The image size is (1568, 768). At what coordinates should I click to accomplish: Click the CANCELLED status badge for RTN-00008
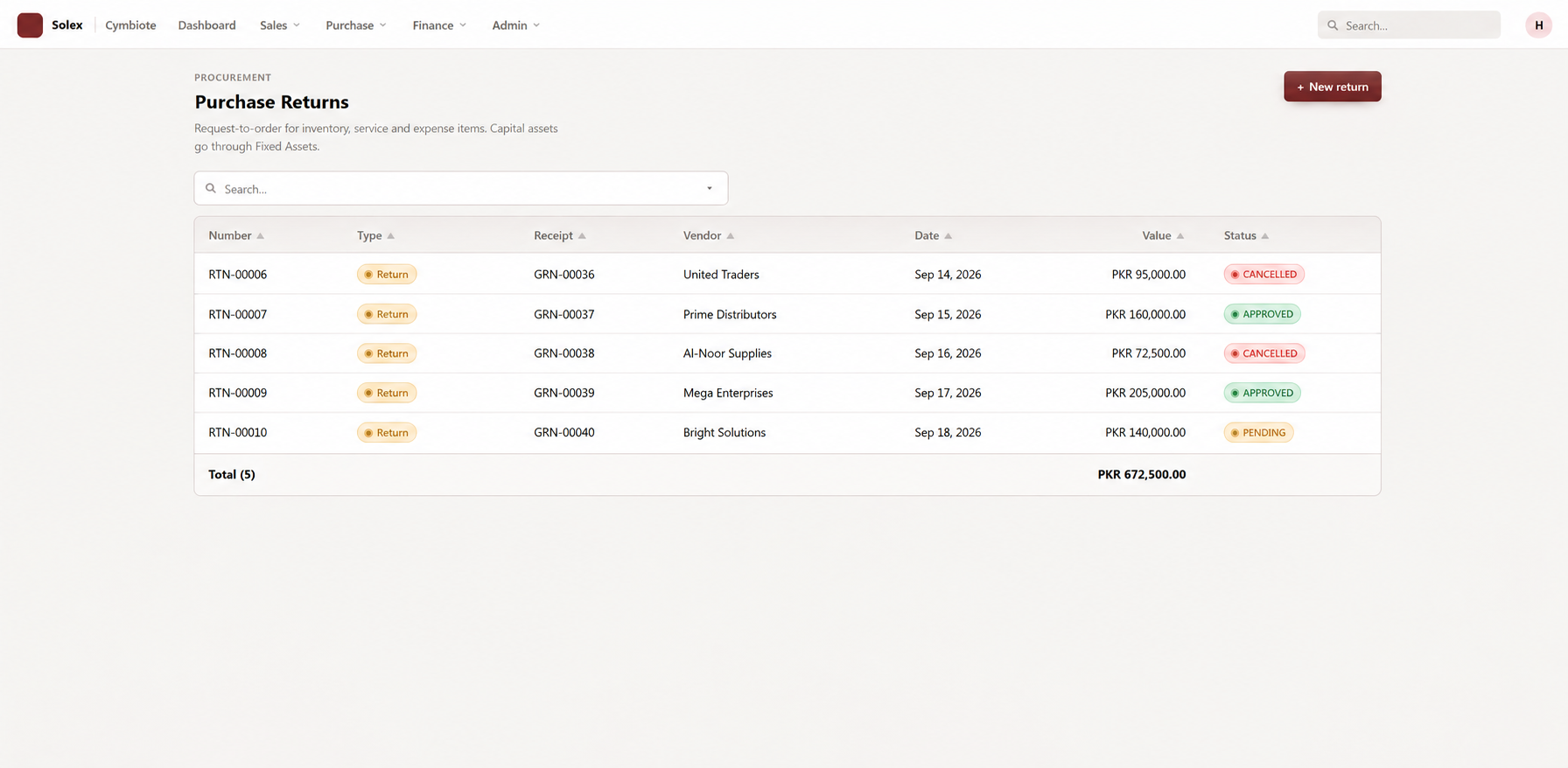[1264, 353]
